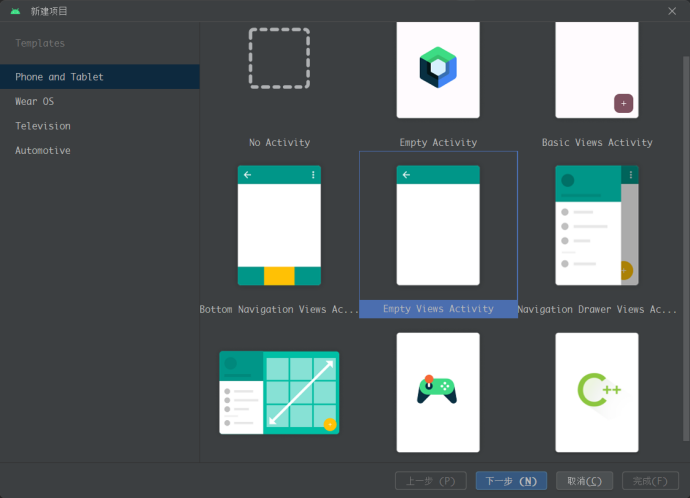
Task: Click the Android Studio logo in title bar
Action: [15, 11]
